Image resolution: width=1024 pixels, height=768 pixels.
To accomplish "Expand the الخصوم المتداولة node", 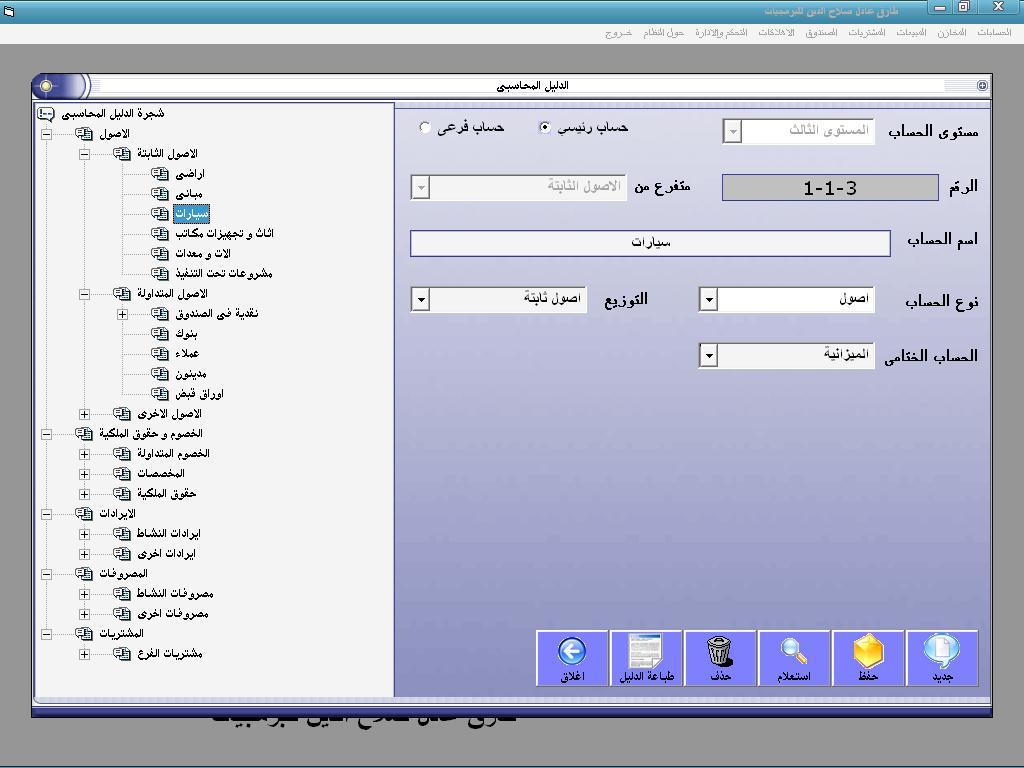I will pos(84,454).
